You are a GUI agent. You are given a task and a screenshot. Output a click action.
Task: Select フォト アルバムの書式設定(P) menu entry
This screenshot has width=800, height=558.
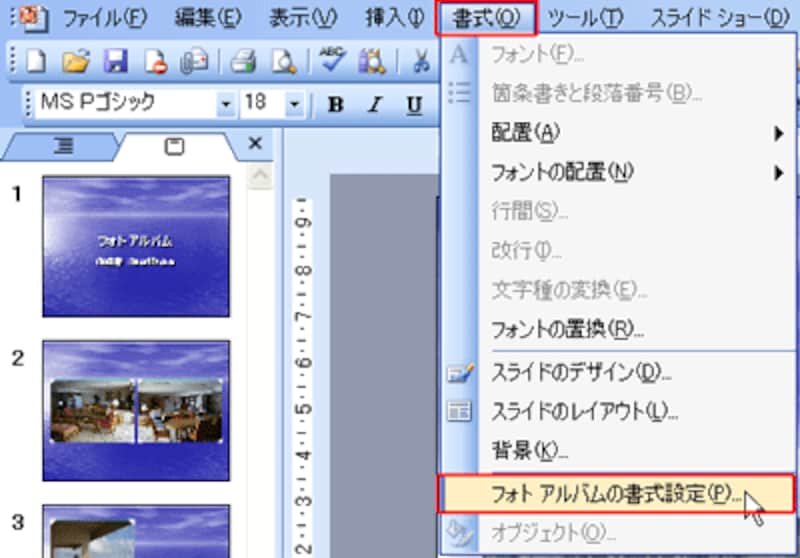click(615, 494)
